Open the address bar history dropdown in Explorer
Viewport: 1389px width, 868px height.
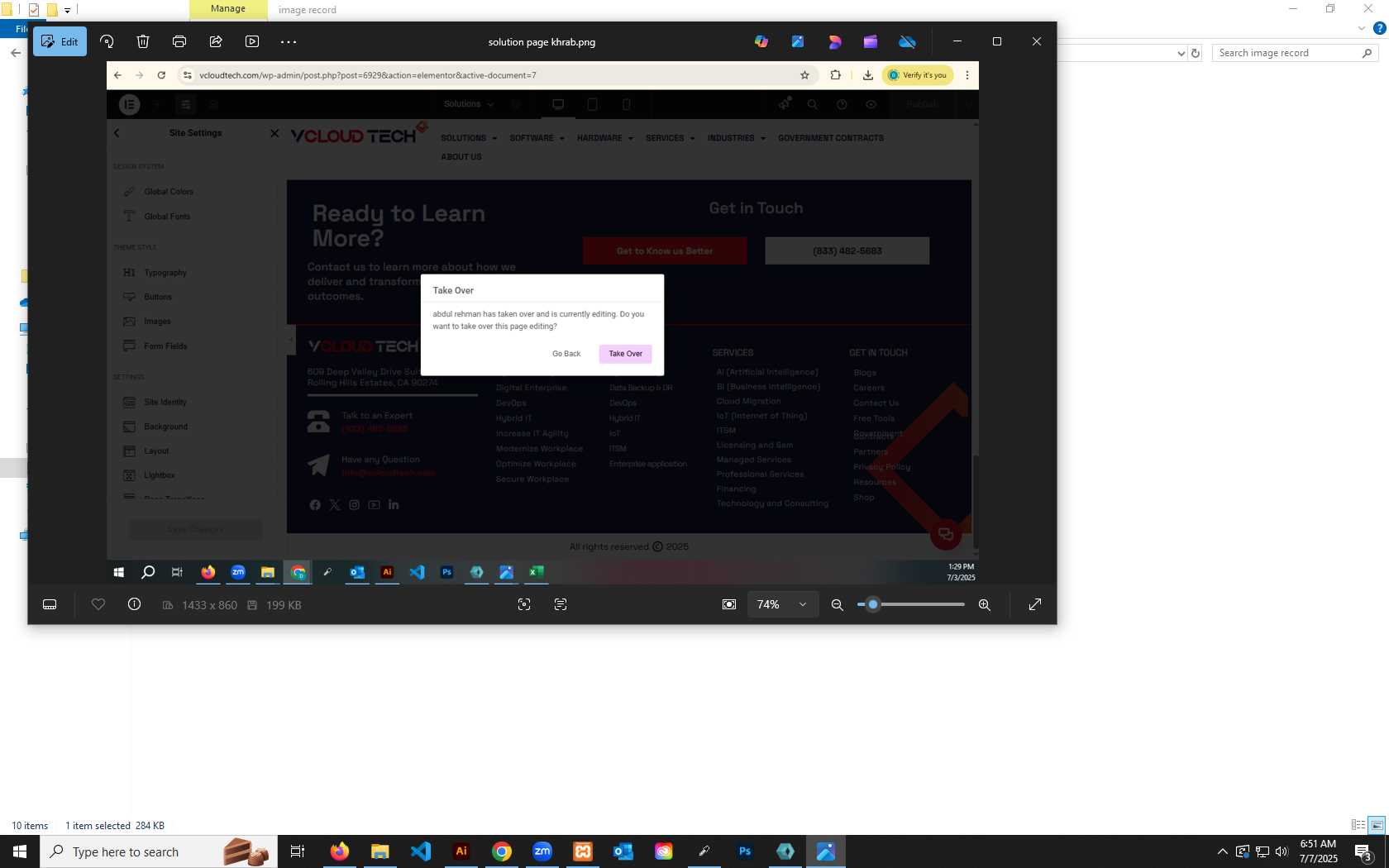click(1181, 53)
